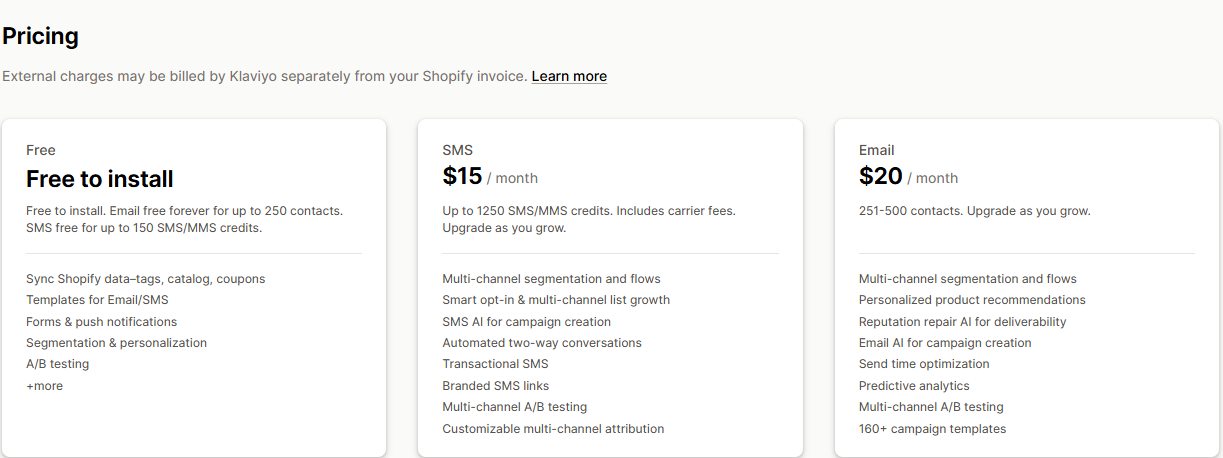Image resolution: width=1223 pixels, height=458 pixels.
Task: Click the A/B testing feature in Free plan
Action: (x=57, y=364)
